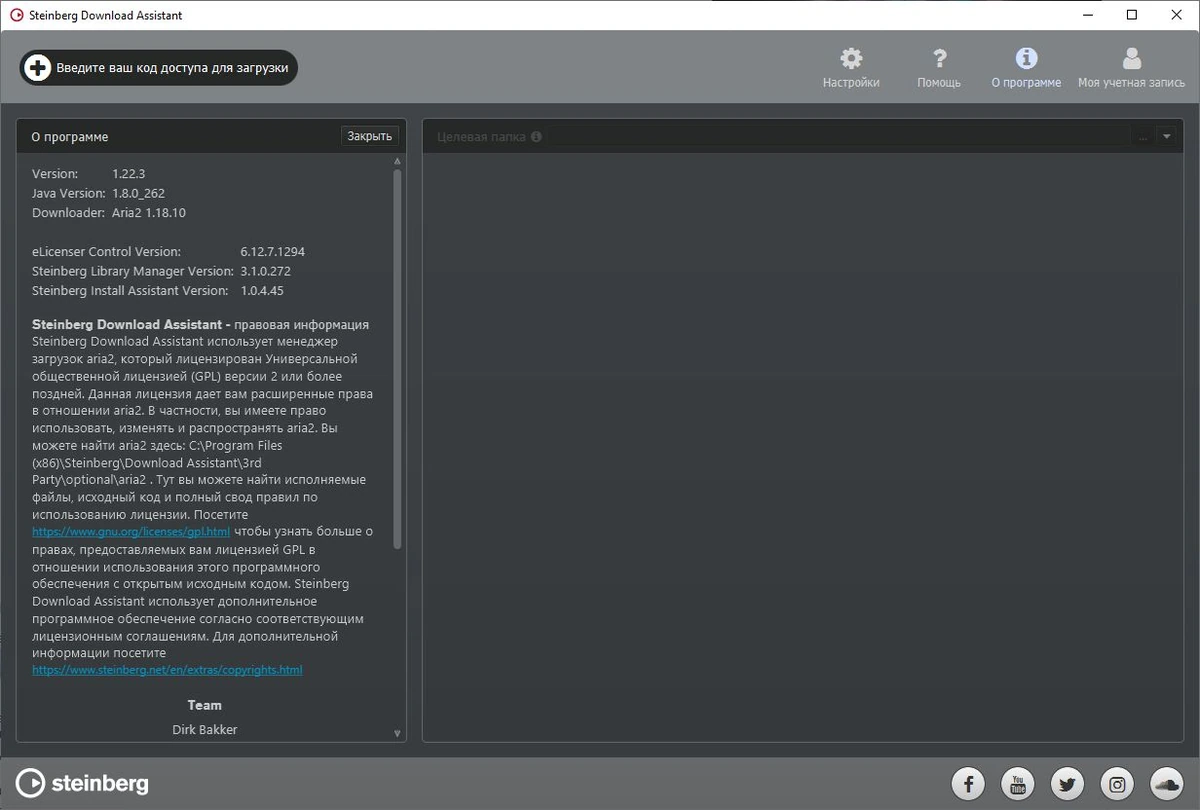This screenshot has width=1200, height=810.
Task: Click Library Manager Version 3.1.0.272
Action: click(x=266, y=271)
